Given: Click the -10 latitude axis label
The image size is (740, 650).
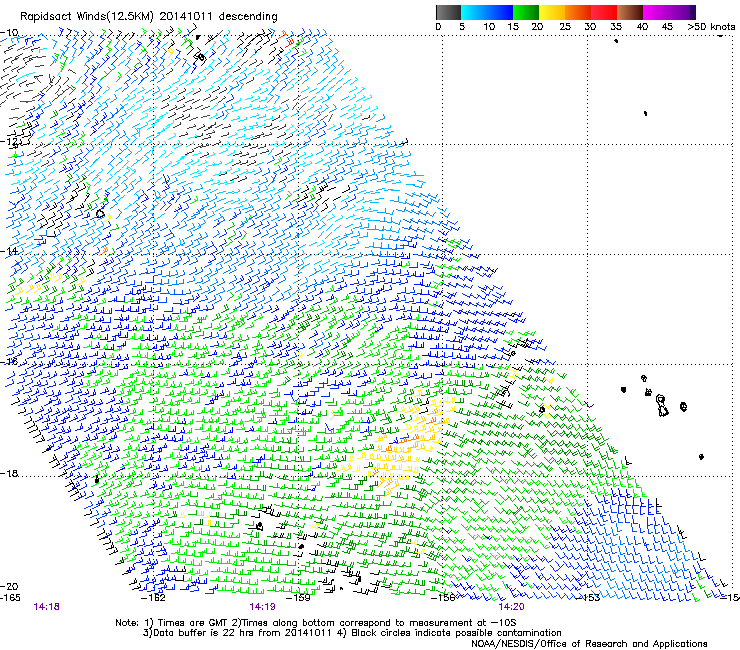Looking at the screenshot, I should pyautogui.click(x=9, y=32).
